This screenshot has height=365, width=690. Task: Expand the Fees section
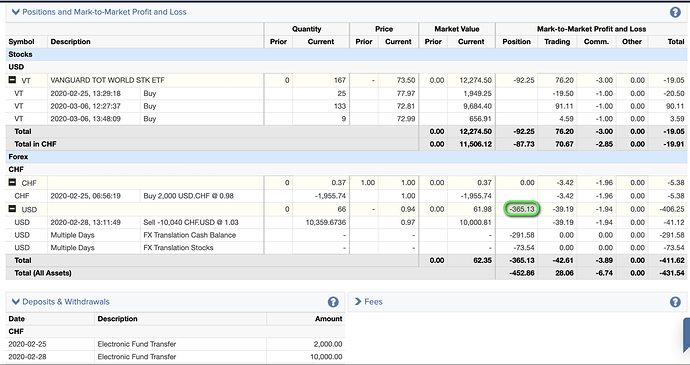tap(358, 302)
